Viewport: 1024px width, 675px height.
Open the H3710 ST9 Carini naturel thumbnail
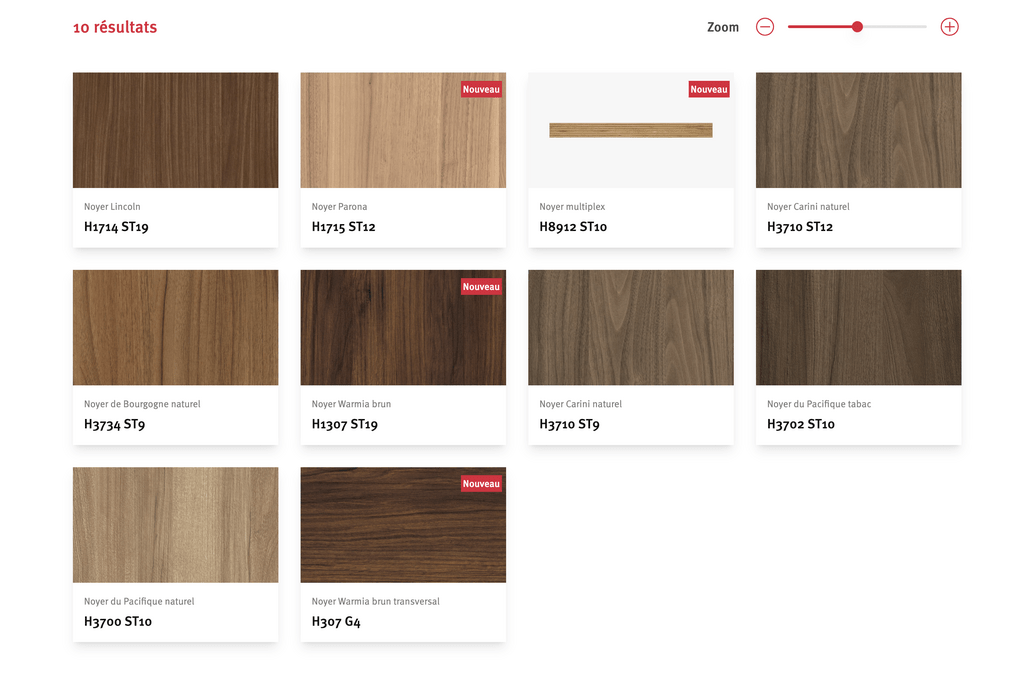click(x=631, y=327)
